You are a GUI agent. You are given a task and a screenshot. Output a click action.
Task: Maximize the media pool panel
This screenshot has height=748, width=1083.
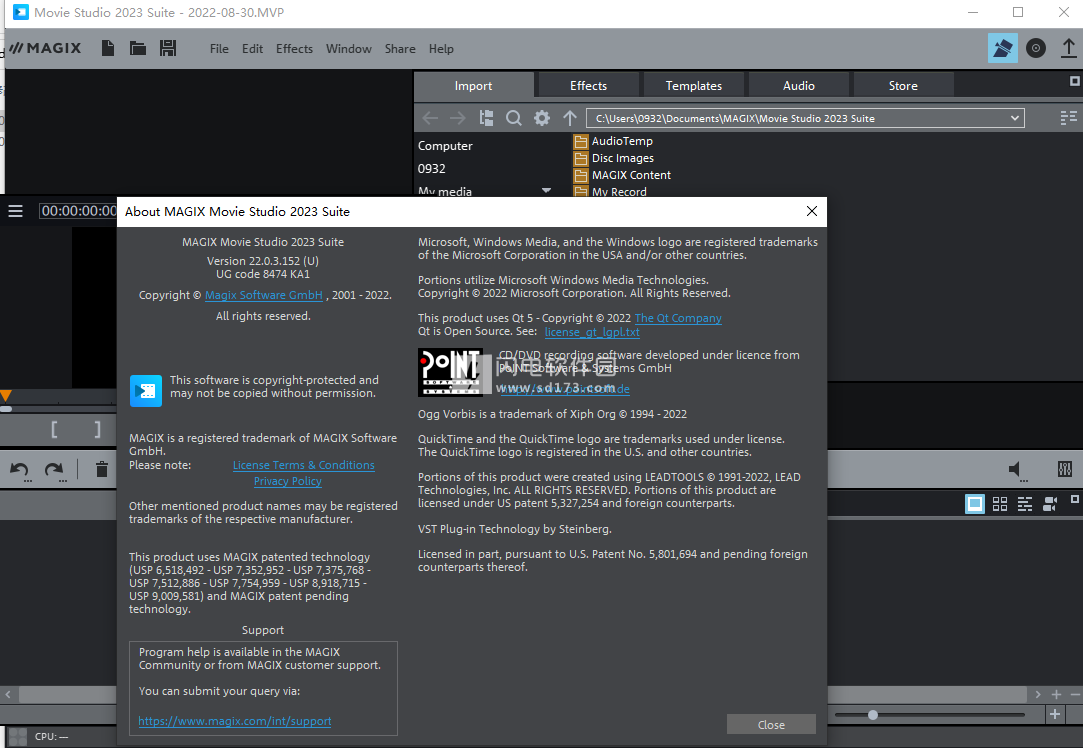1075,81
